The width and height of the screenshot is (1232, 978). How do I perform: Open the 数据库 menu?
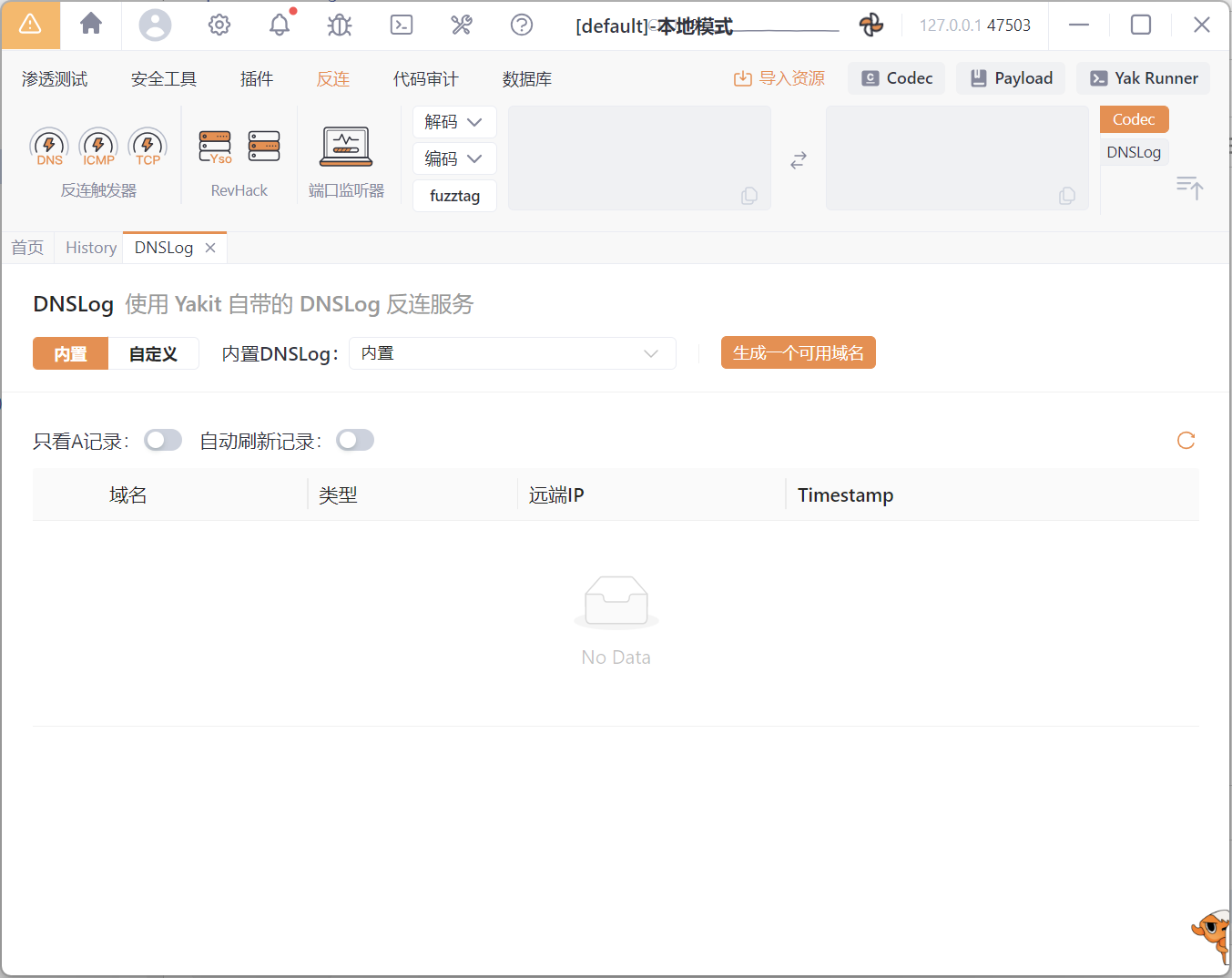(527, 79)
